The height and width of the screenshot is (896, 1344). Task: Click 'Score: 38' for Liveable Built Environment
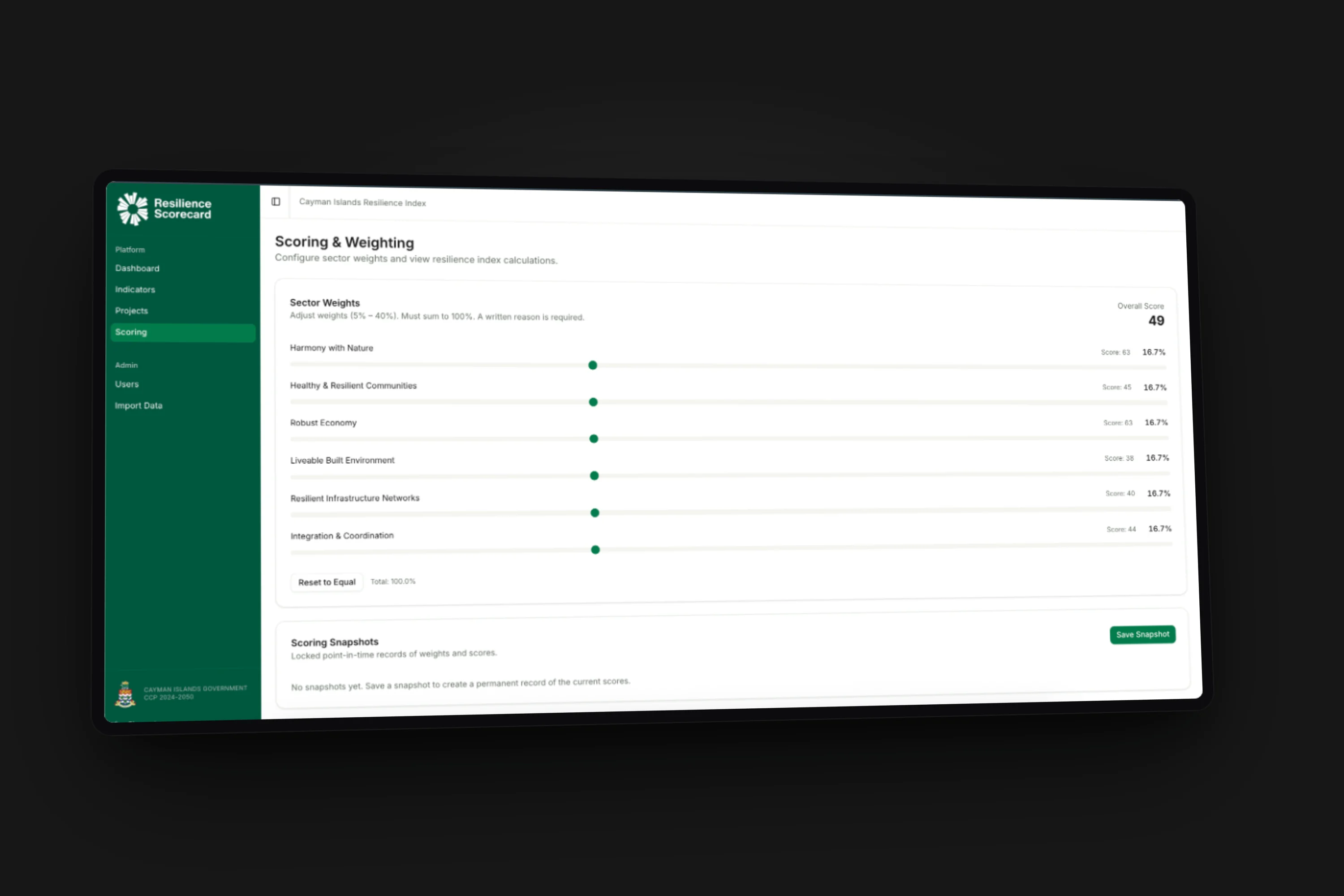point(1119,458)
